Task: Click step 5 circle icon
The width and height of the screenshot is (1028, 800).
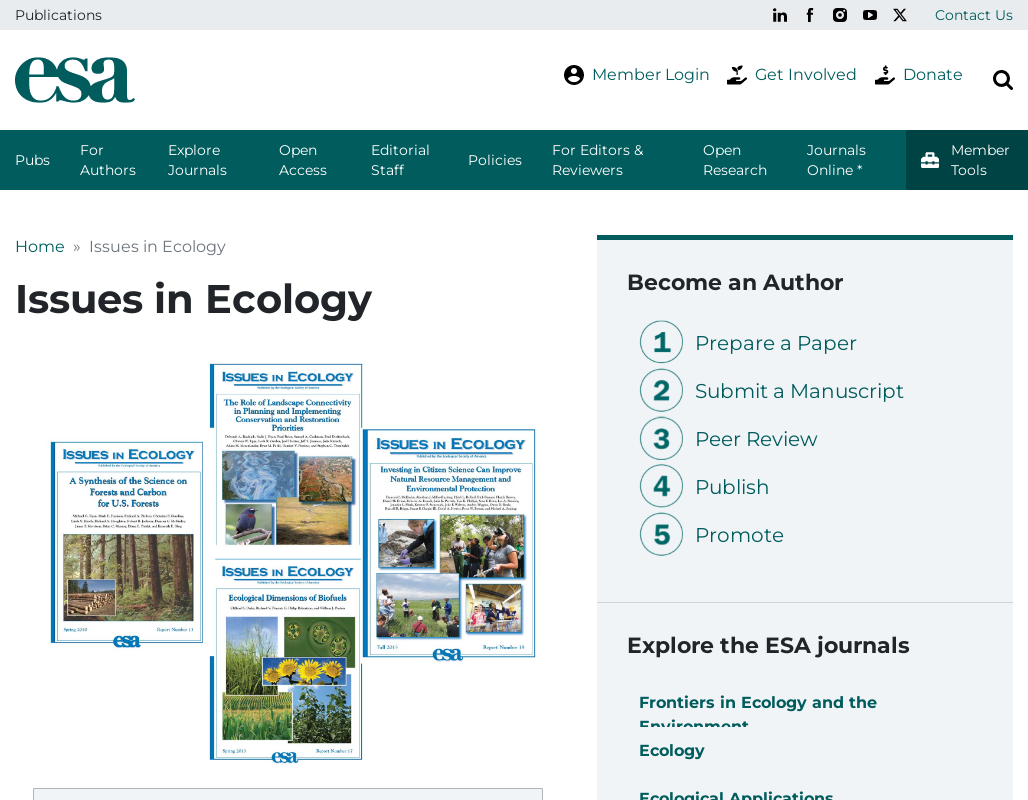Action: 662,534
